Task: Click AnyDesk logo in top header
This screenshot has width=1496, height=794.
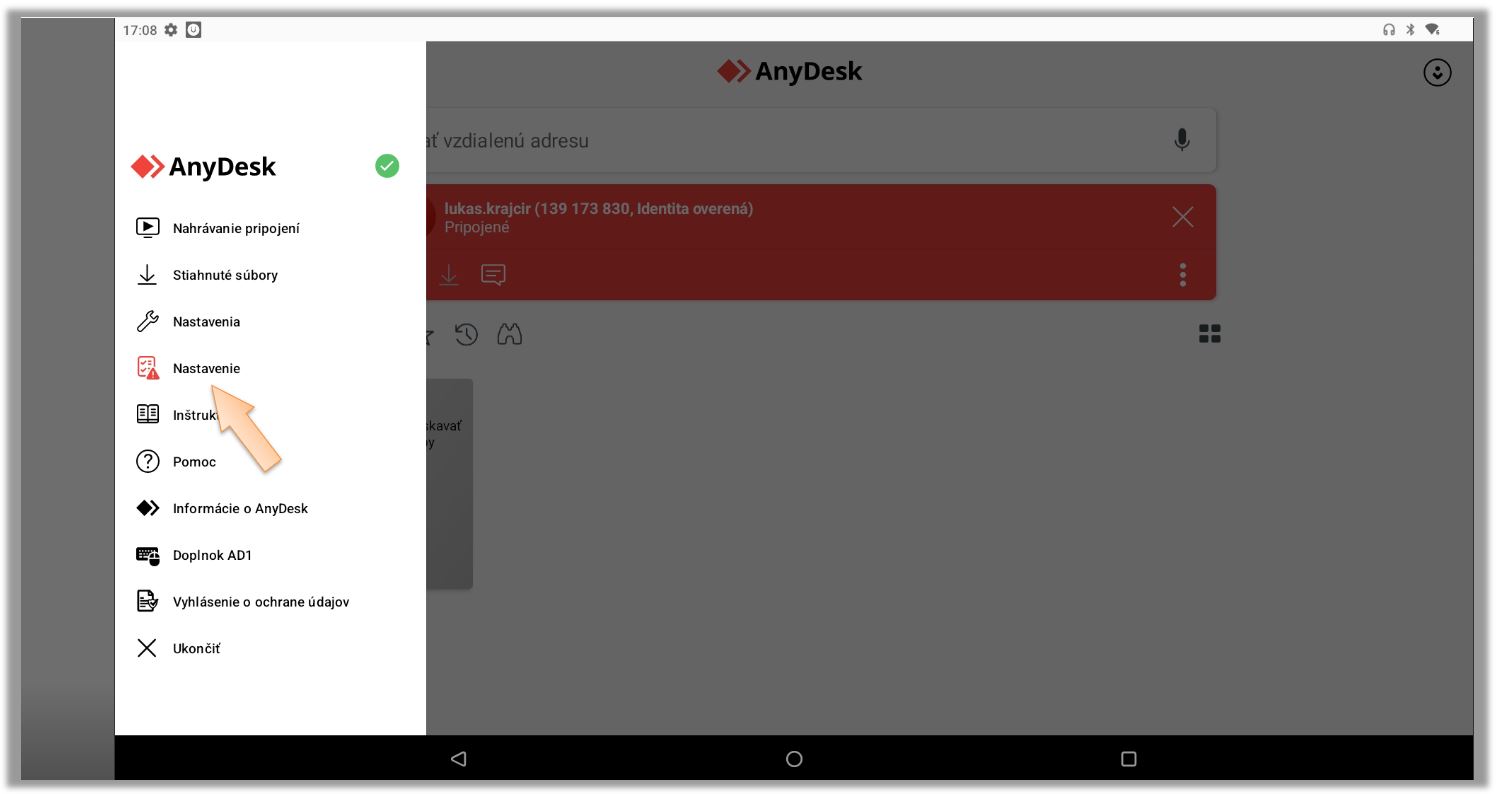Action: coord(789,71)
